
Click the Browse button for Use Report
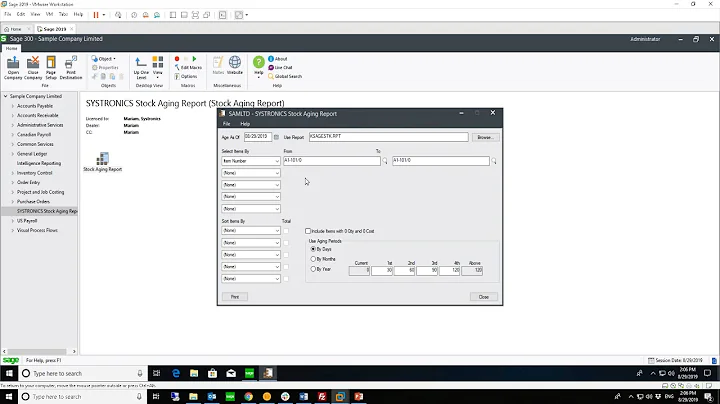pyautogui.click(x=485, y=137)
